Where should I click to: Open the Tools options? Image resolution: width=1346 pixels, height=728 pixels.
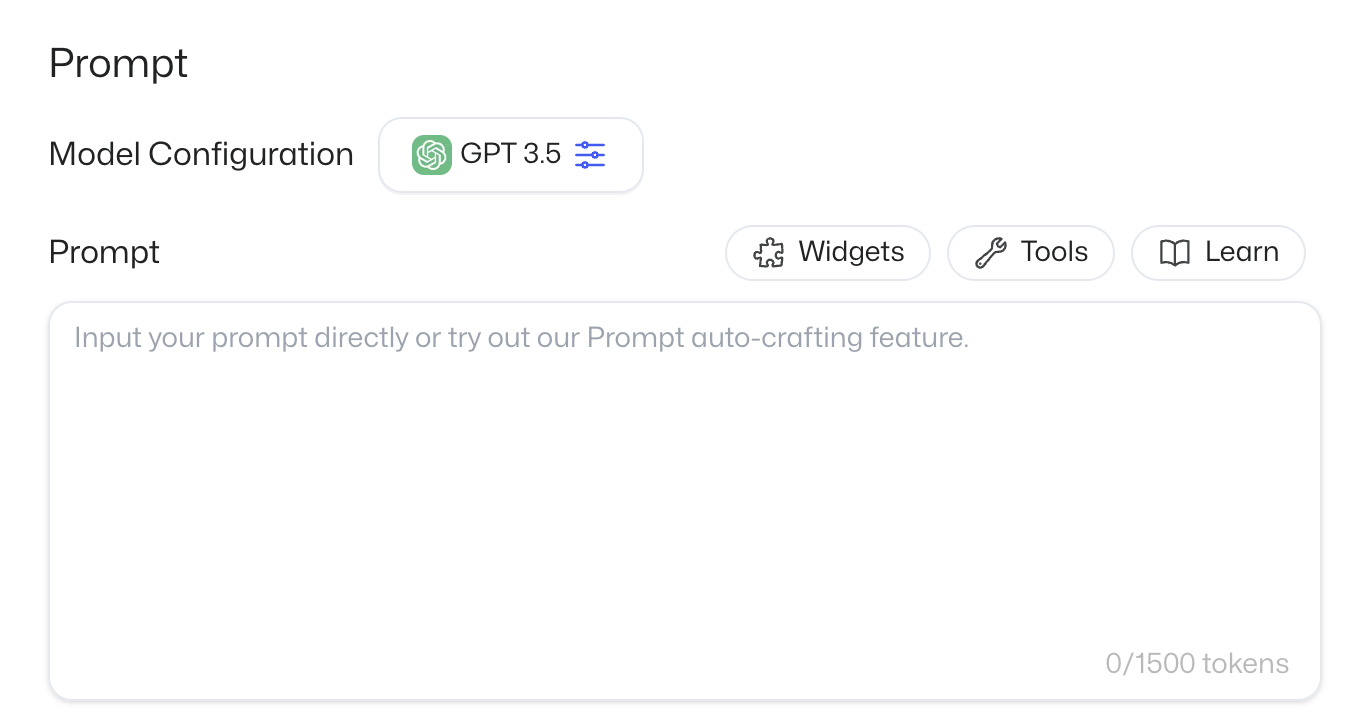(1030, 253)
